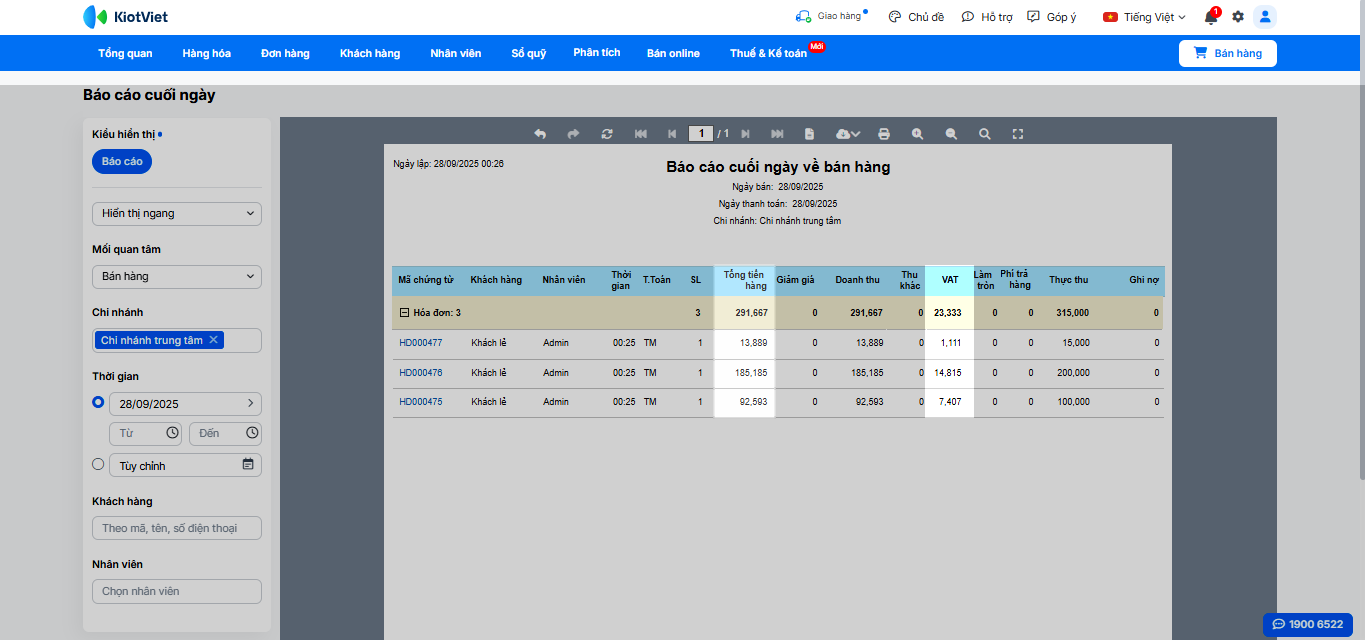Viewport: 1365px width, 640px height.
Task: Open the Thuế & Kế toán menu
Action: (768, 53)
